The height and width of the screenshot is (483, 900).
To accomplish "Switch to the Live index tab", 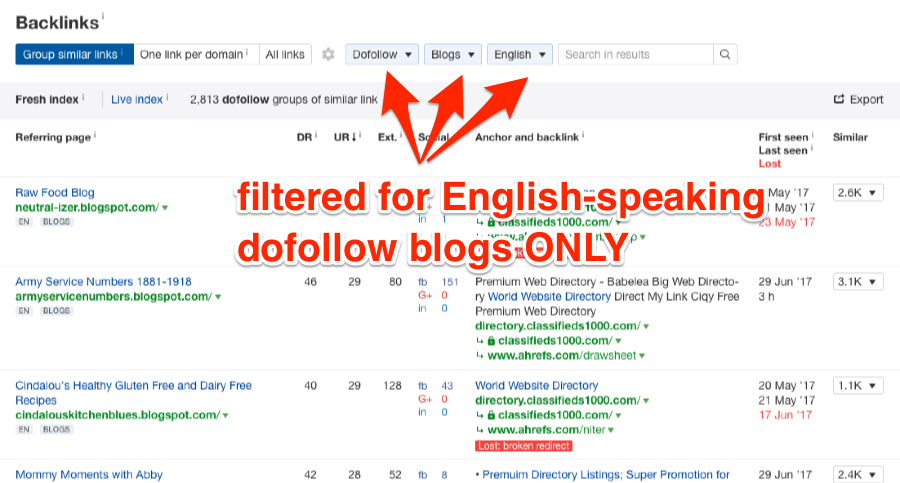I will [x=137, y=99].
